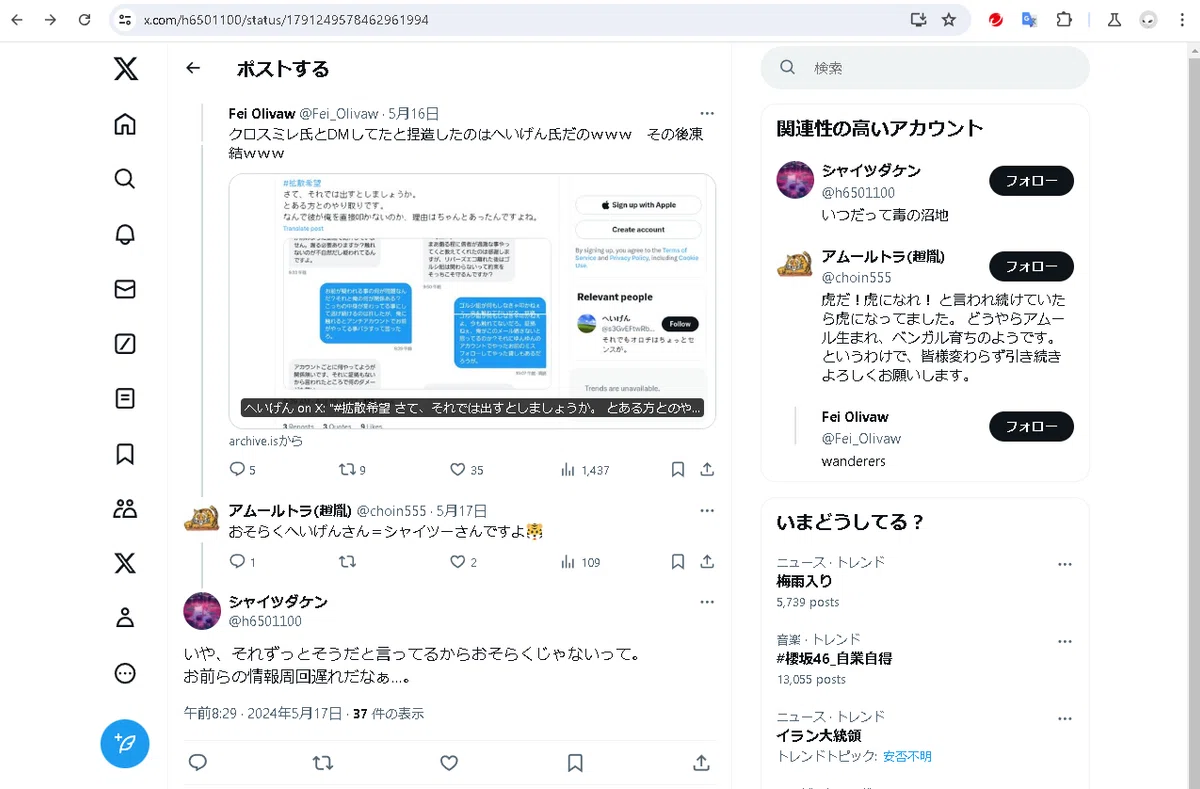Open @choin555 handle in the reply header

pyautogui.click(x=391, y=511)
